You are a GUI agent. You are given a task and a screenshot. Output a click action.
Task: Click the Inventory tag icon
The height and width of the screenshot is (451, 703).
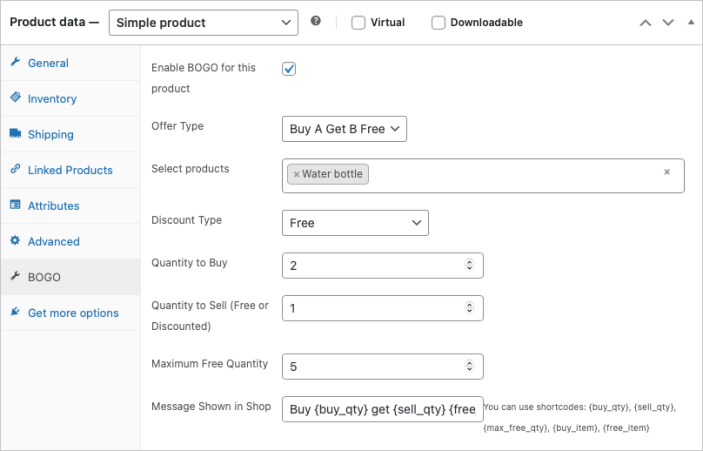point(15,98)
